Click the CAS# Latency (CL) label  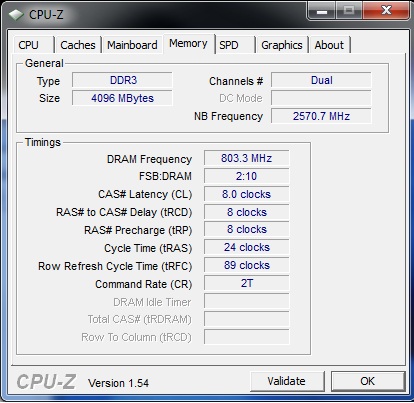click(x=145, y=194)
